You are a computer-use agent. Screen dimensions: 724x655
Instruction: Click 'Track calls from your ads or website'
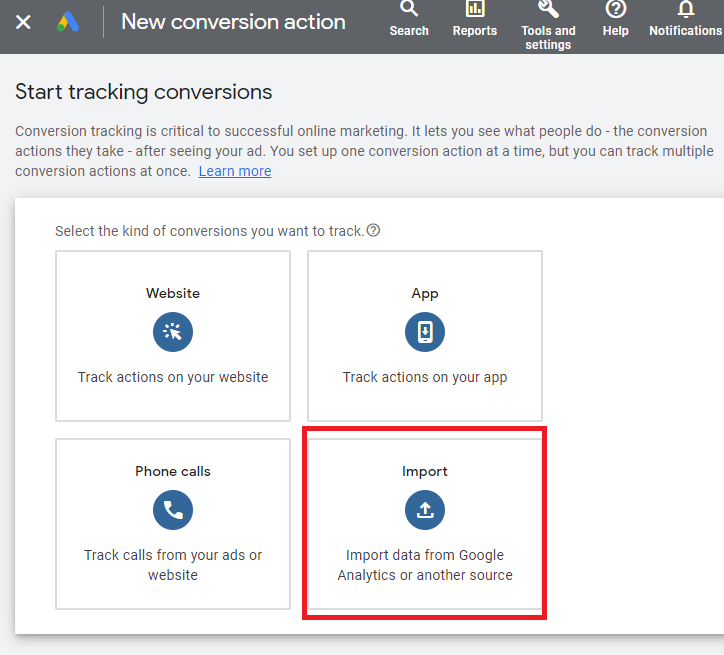click(x=173, y=565)
